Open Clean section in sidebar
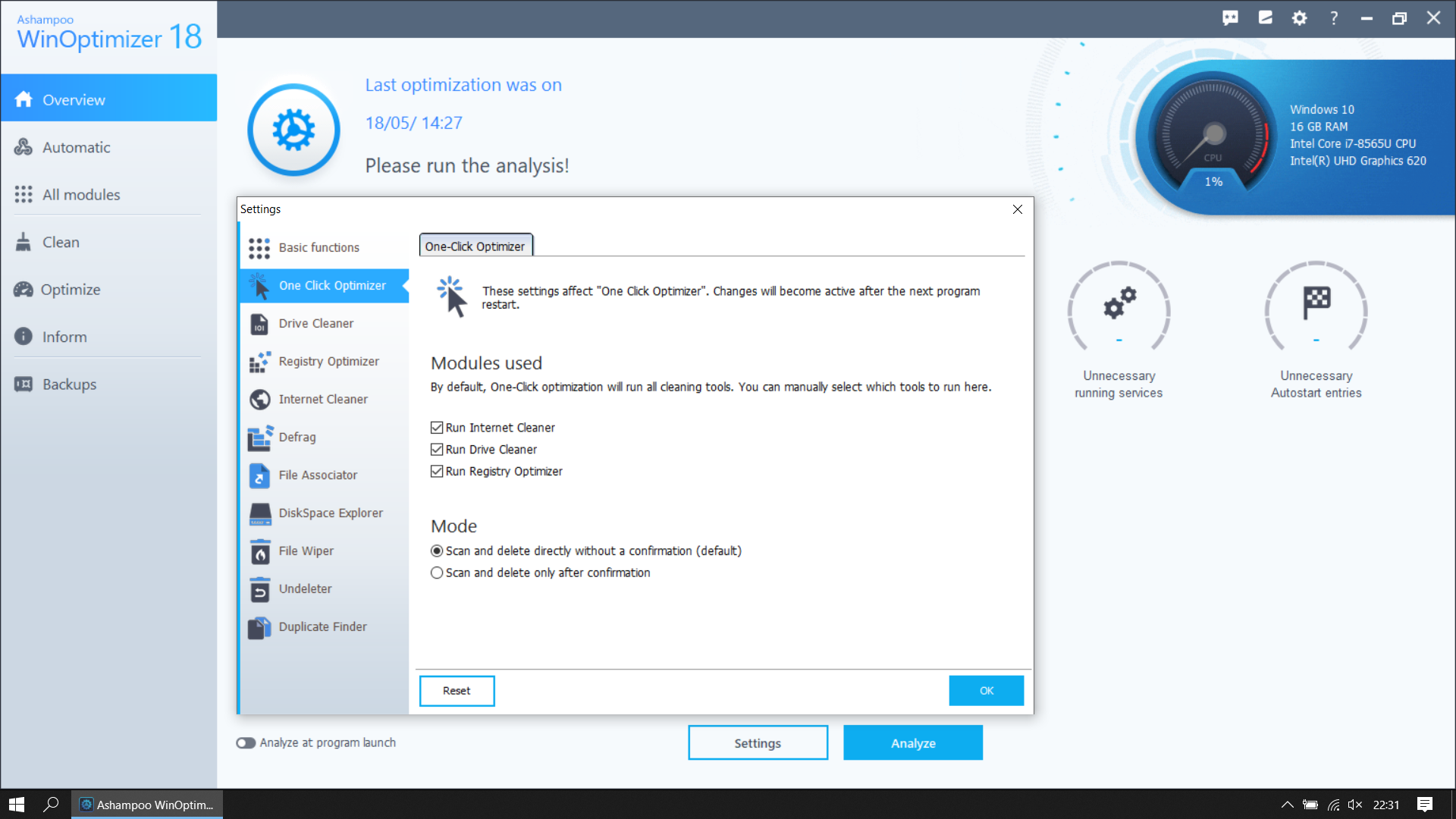The image size is (1456, 819). (108, 242)
